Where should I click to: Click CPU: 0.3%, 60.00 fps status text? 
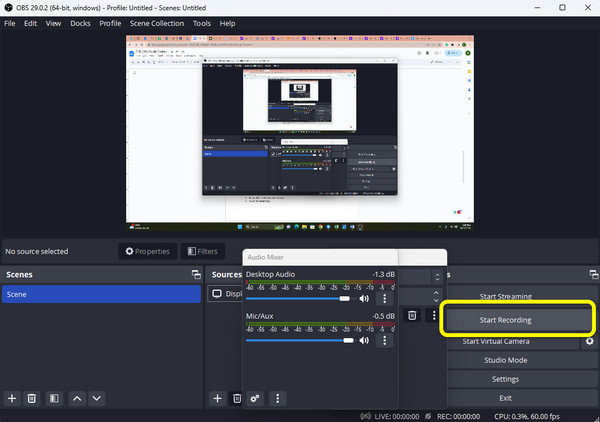527,416
